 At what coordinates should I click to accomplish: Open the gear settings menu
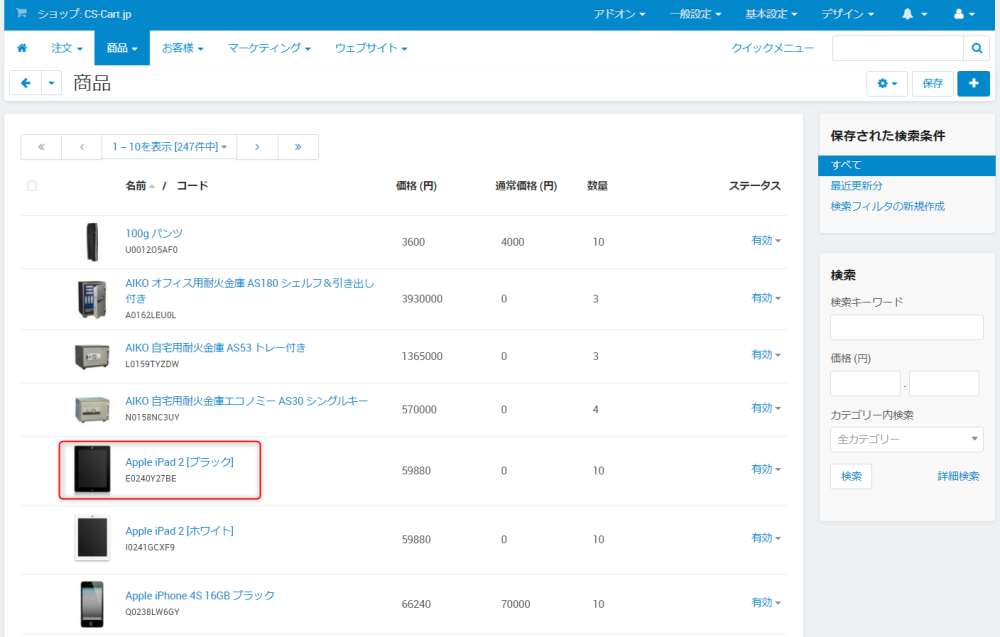(x=886, y=84)
